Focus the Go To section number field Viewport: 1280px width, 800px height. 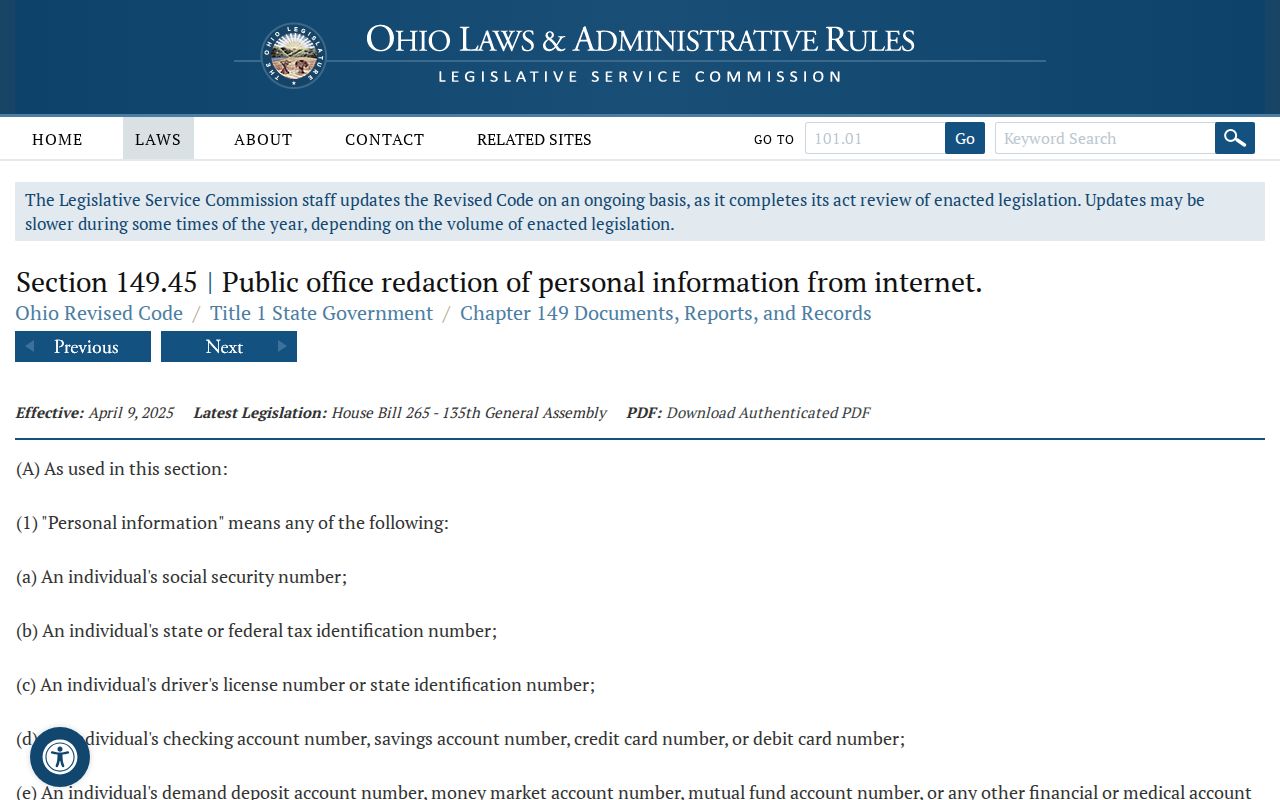tap(875, 138)
